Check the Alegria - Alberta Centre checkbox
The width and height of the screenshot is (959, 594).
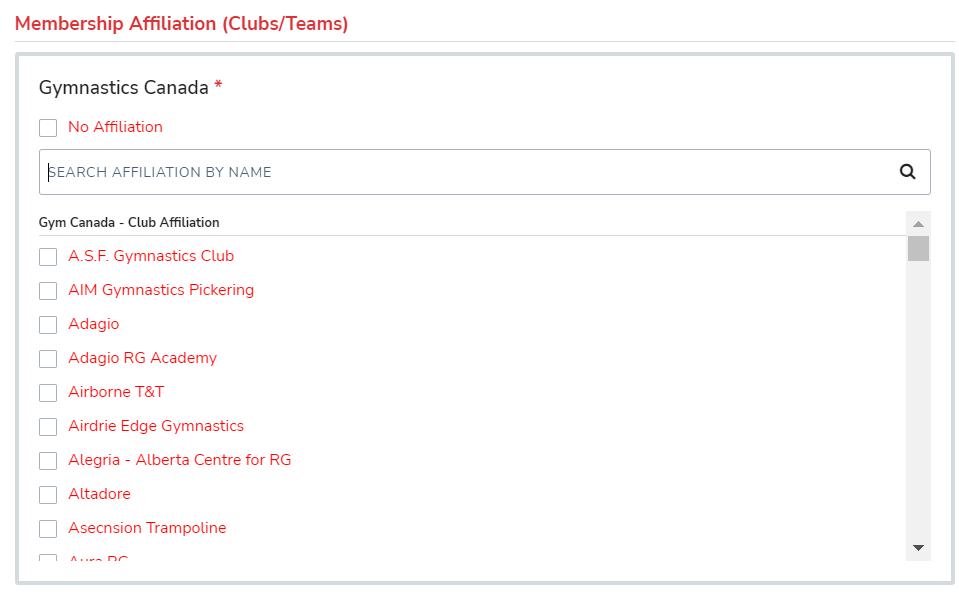pos(48,461)
